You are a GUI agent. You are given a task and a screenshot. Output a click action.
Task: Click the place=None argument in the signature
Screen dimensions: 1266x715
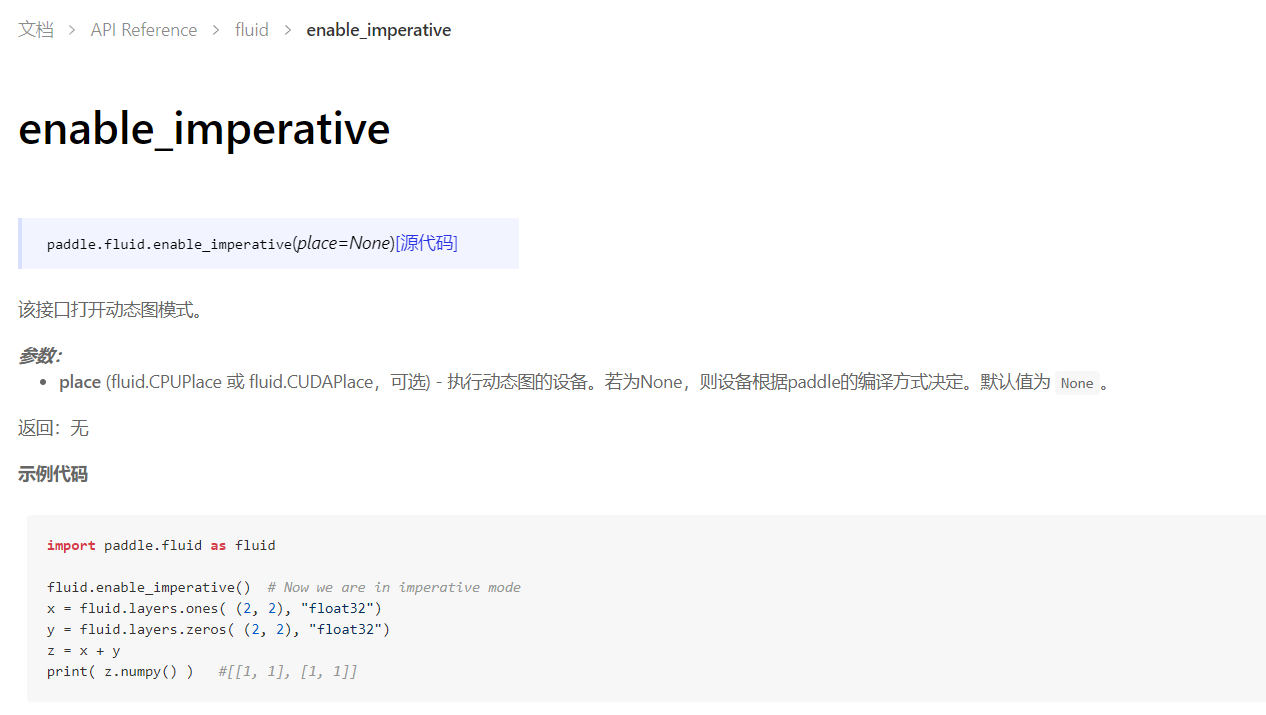pos(343,243)
